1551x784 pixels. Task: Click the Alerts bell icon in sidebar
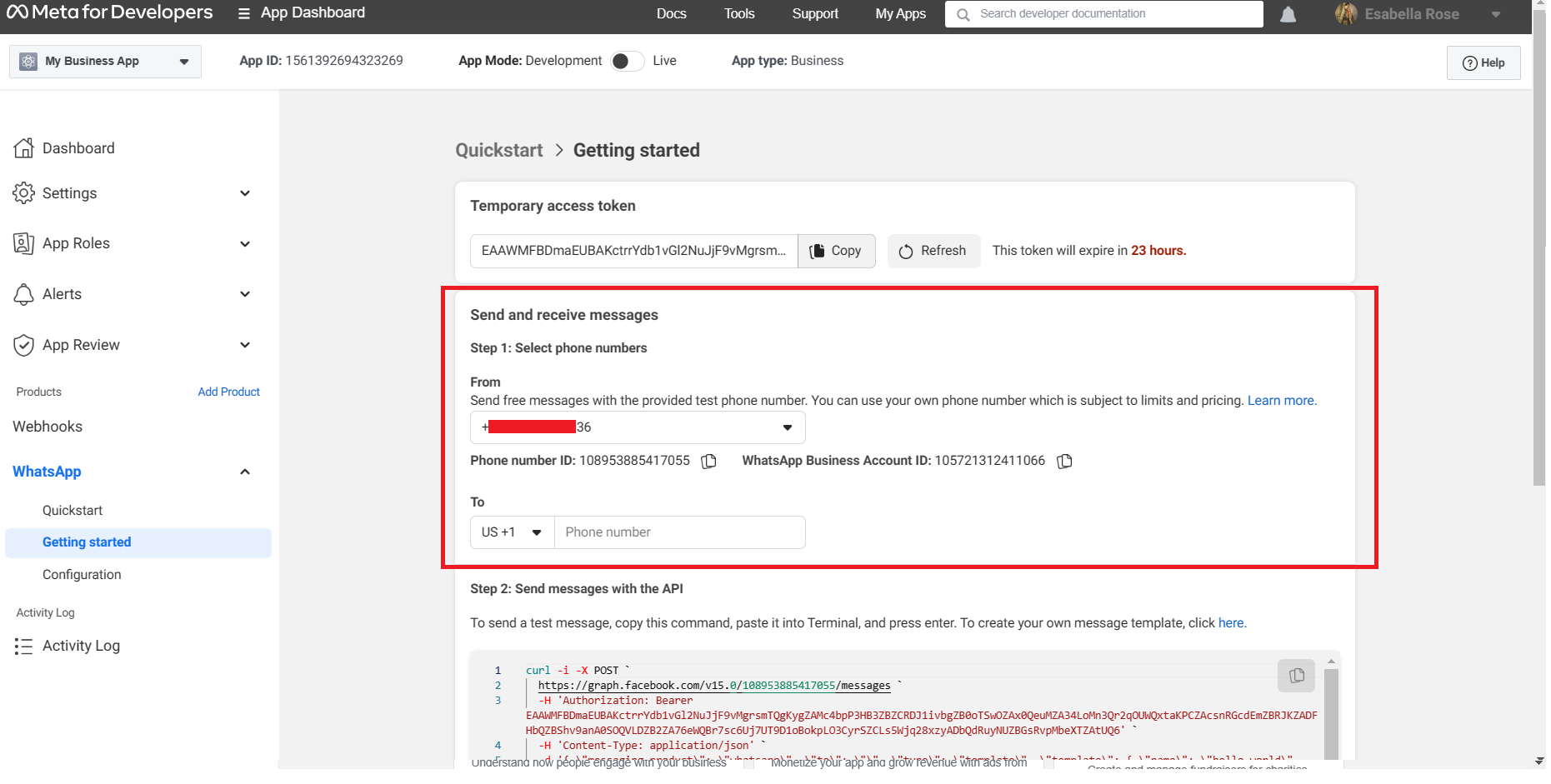click(23, 294)
